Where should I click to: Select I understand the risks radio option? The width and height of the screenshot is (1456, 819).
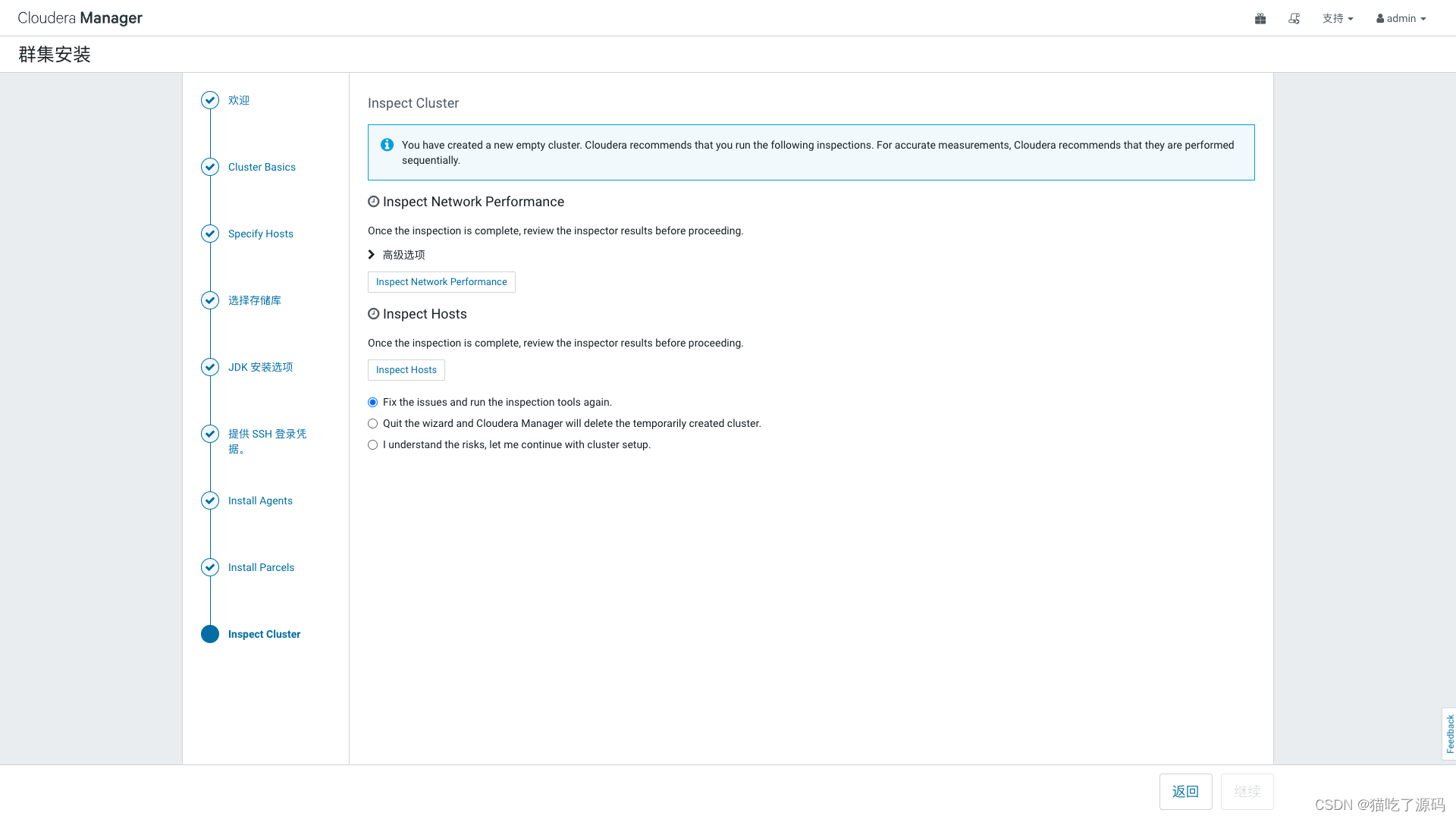(372, 445)
